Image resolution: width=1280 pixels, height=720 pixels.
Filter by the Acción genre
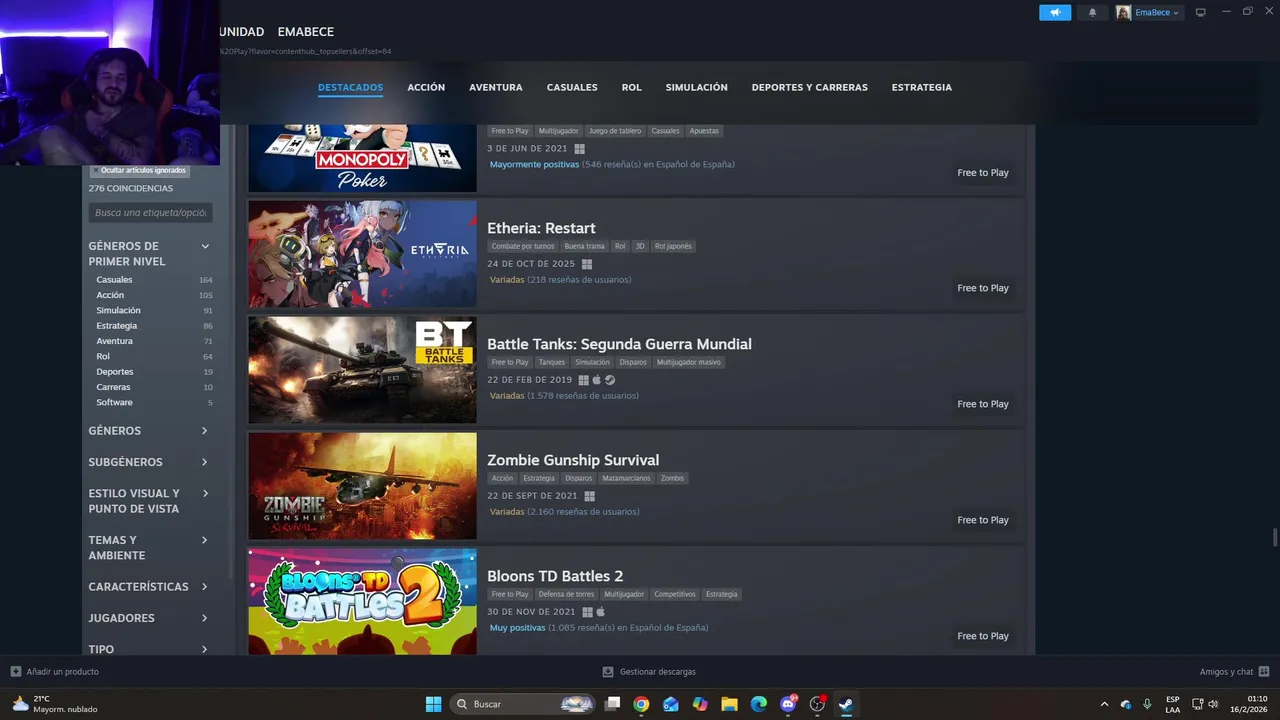click(110, 295)
